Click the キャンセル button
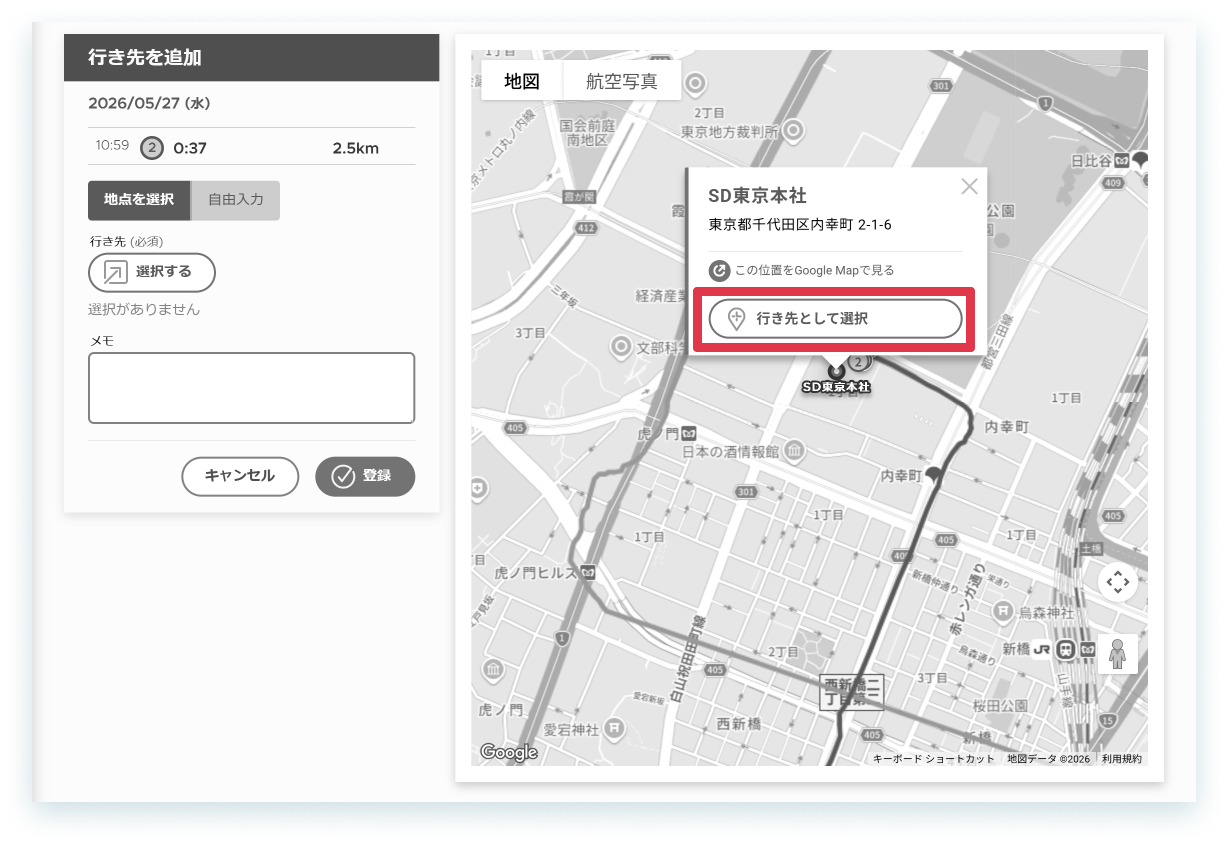 [x=240, y=476]
